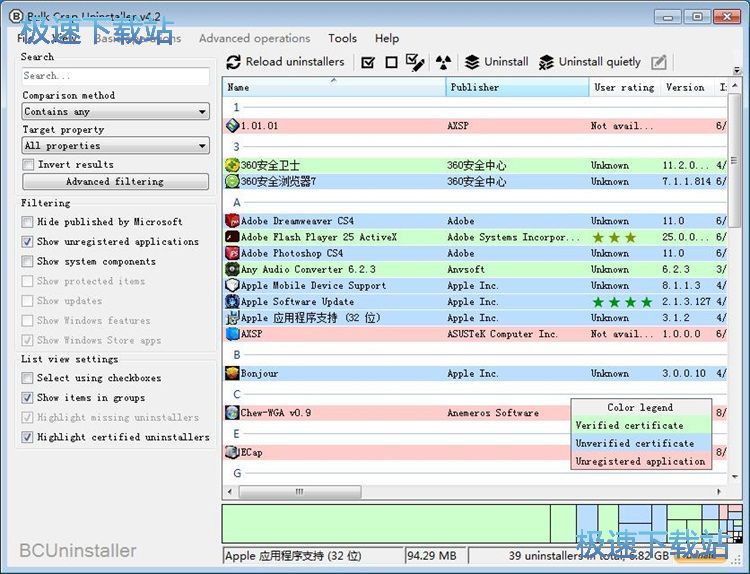Uncheck Highlight certified uninstallers option
The width and height of the screenshot is (750, 574).
point(28,438)
